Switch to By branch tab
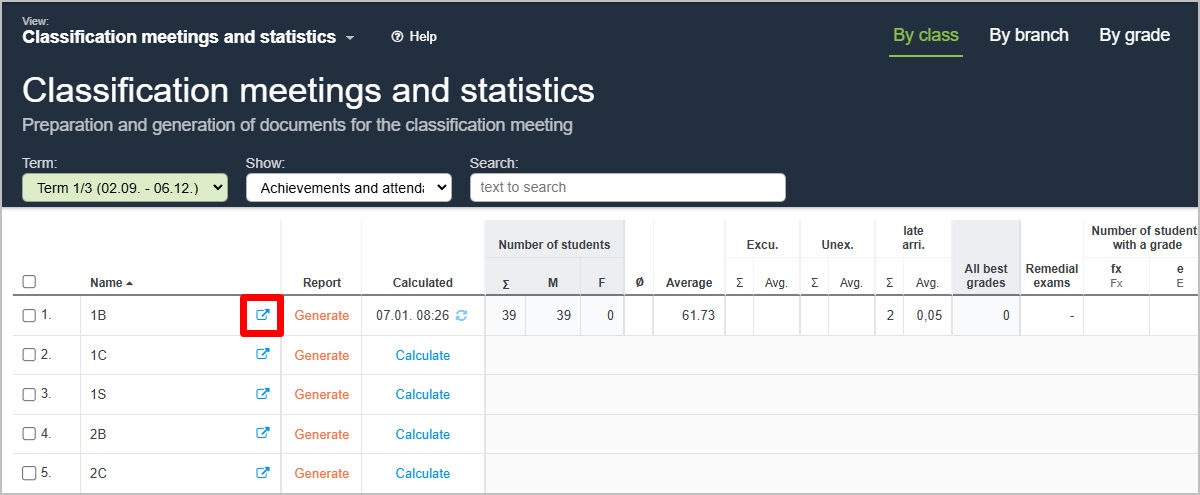 (1029, 36)
